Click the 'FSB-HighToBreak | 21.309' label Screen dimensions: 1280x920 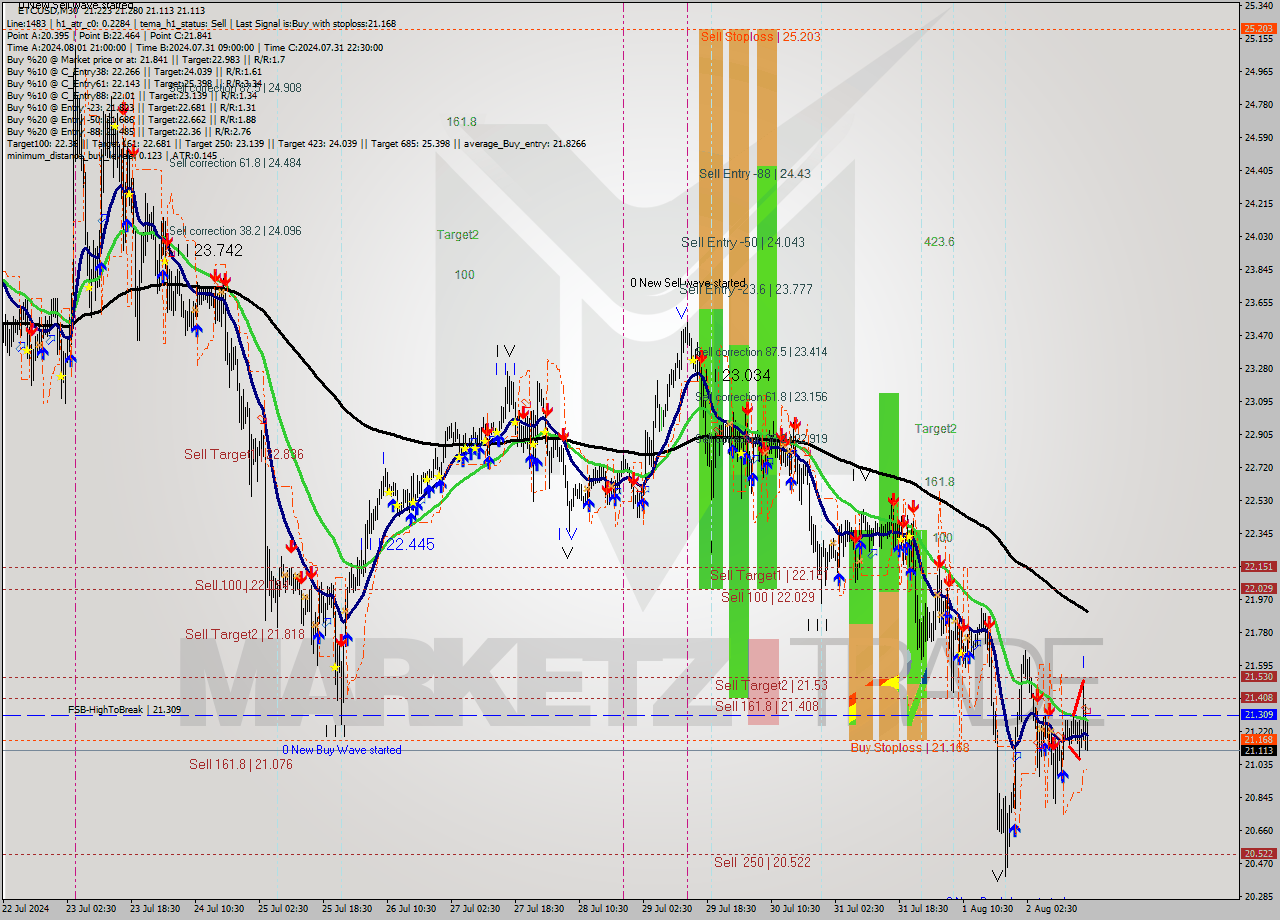(x=125, y=709)
